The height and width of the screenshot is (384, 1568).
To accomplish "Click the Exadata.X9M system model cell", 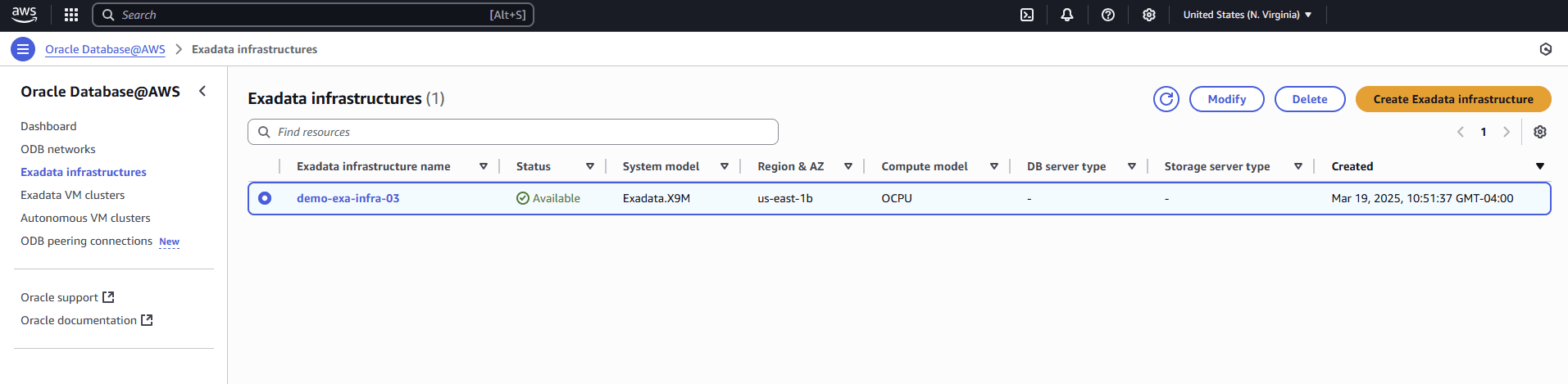I will coord(657,198).
